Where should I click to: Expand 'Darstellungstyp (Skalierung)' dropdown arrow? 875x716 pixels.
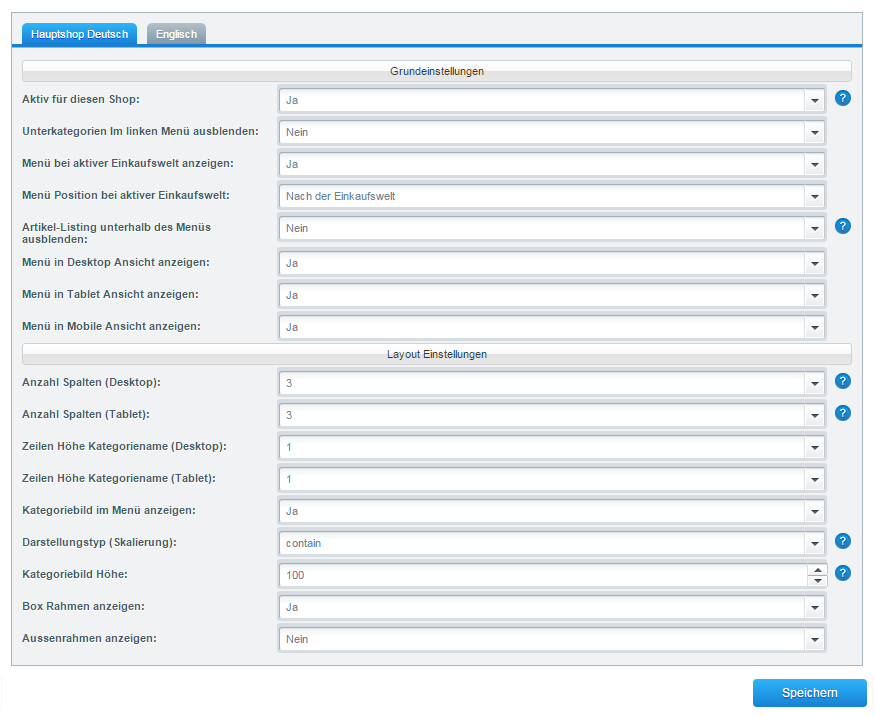(x=815, y=544)
